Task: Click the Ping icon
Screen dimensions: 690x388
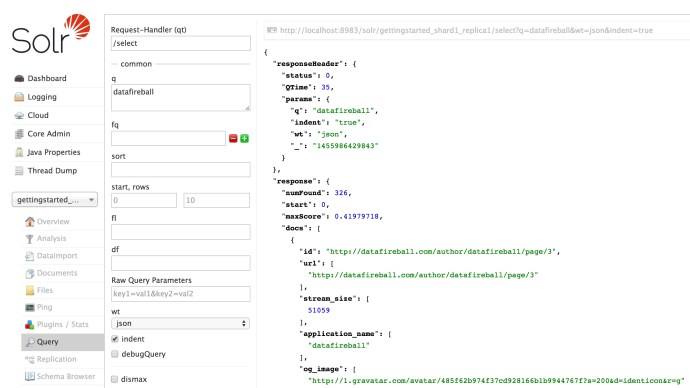Action: [29, 307]
